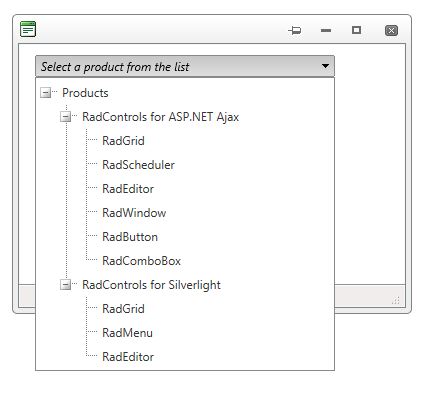Screen dimensions: 428x393
Task: Select the RadWindow item
Action: pos(134,213)
